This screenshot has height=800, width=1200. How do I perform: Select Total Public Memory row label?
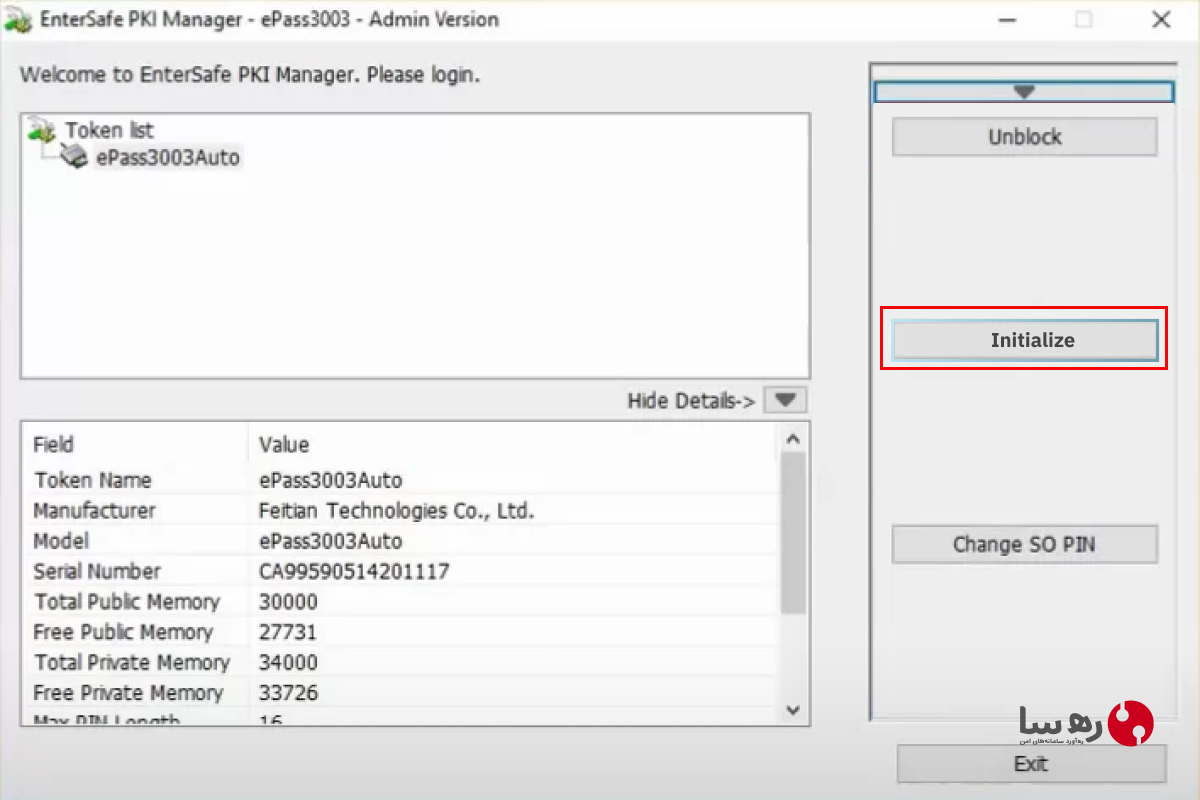(127, 602)
